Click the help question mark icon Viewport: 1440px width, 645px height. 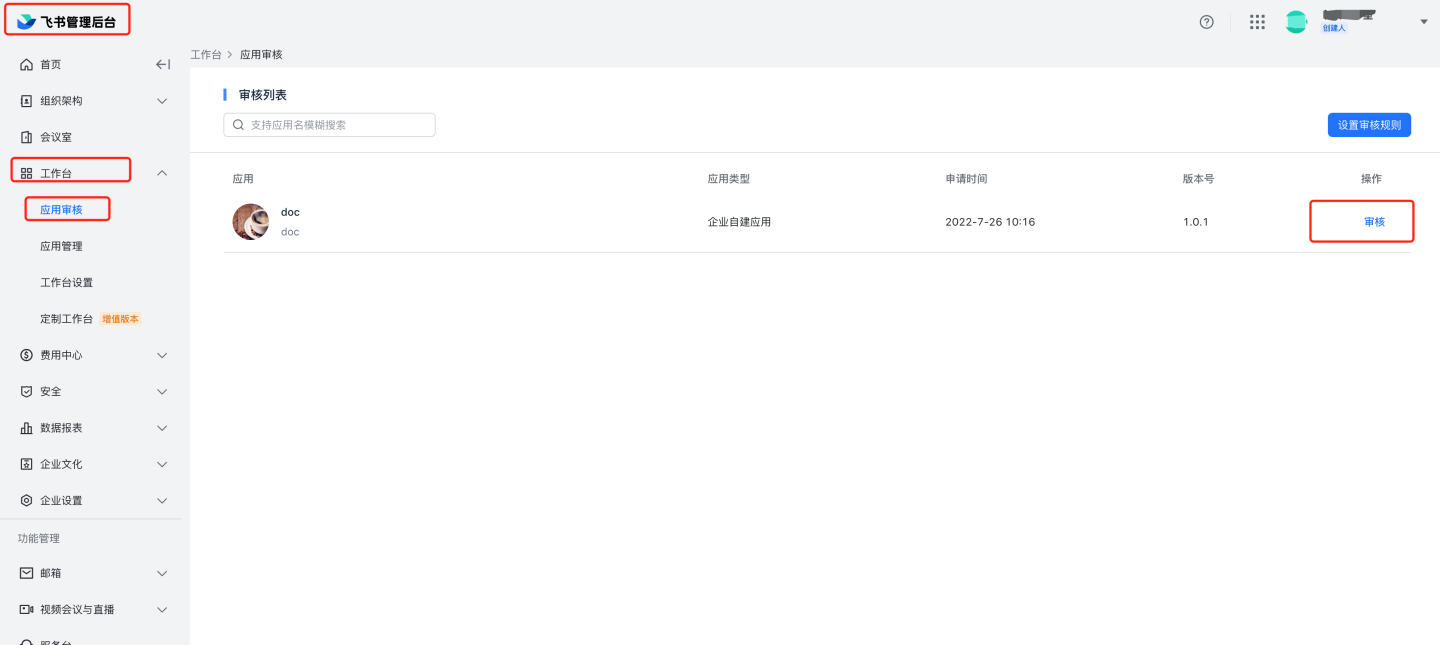point(1206,22)
